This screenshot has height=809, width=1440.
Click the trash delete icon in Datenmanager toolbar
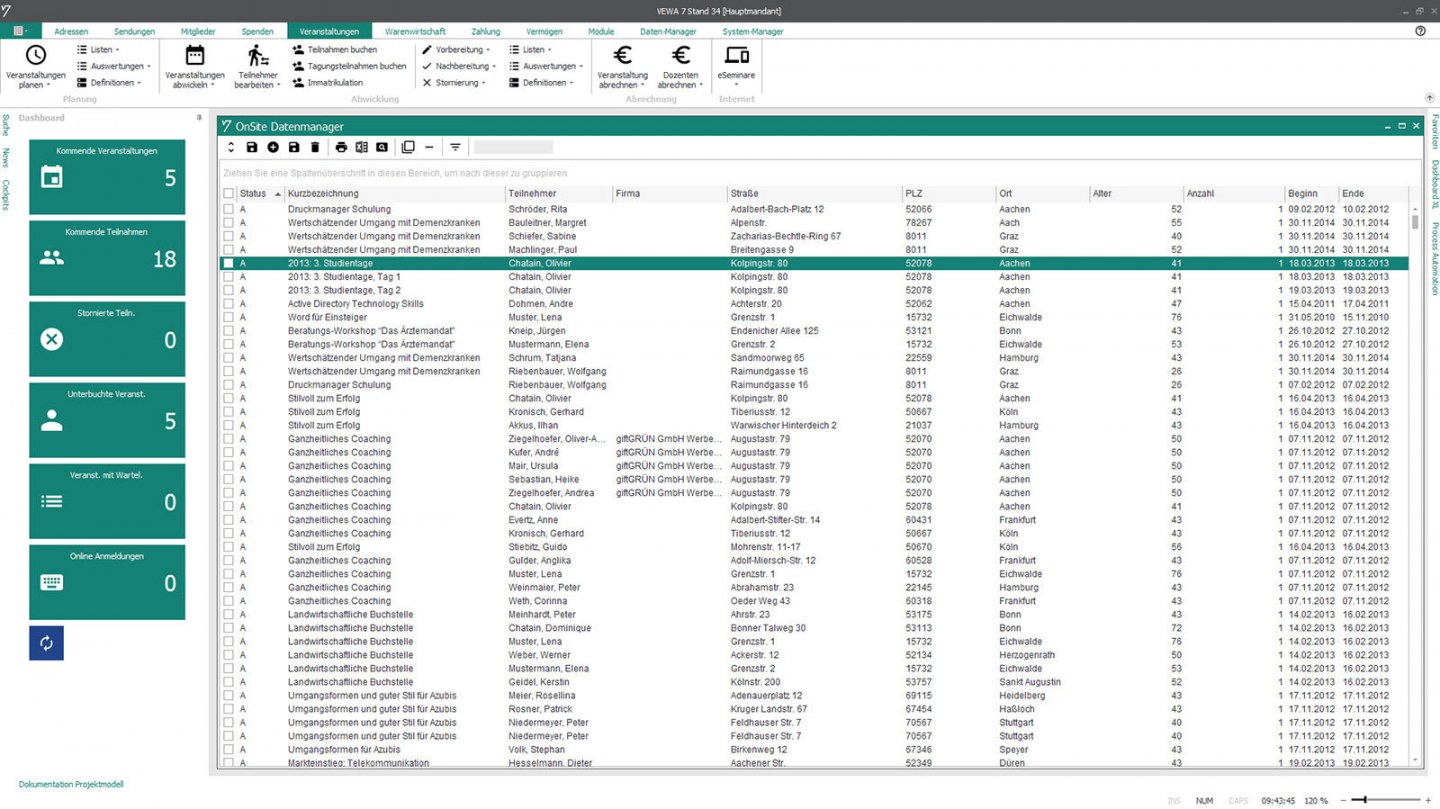(315, 147)
